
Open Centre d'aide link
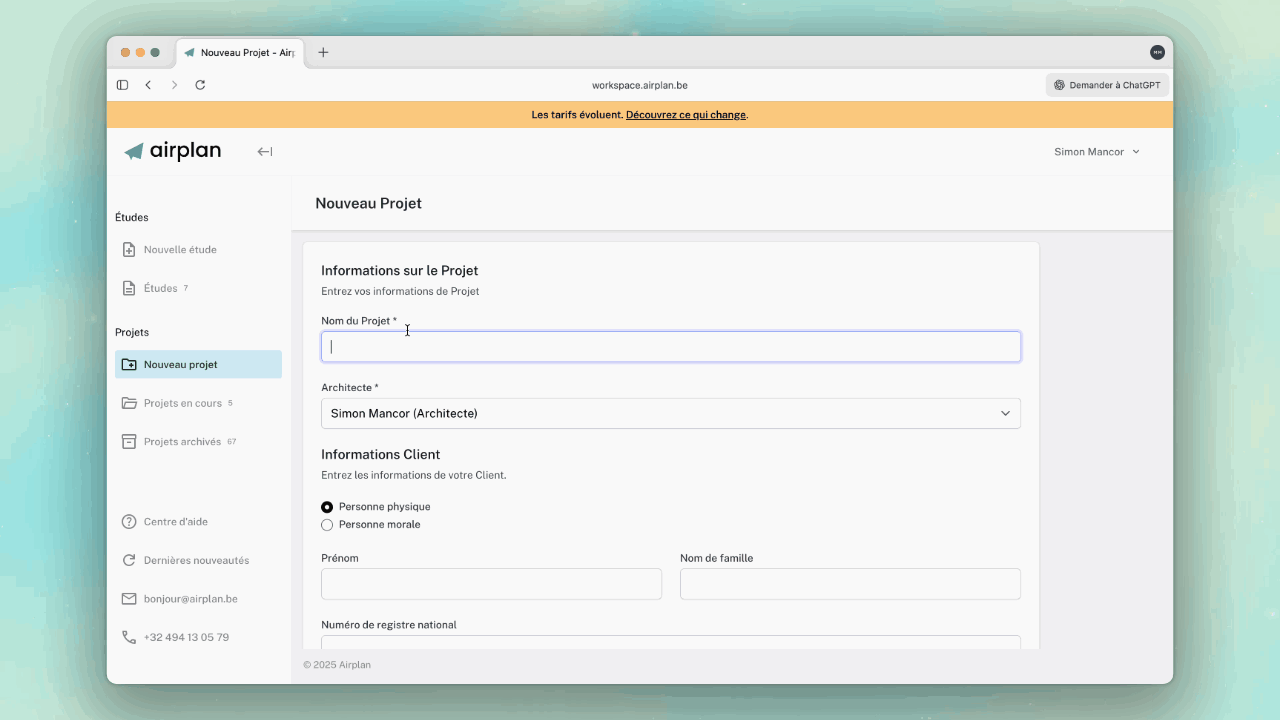coord(176,522)
